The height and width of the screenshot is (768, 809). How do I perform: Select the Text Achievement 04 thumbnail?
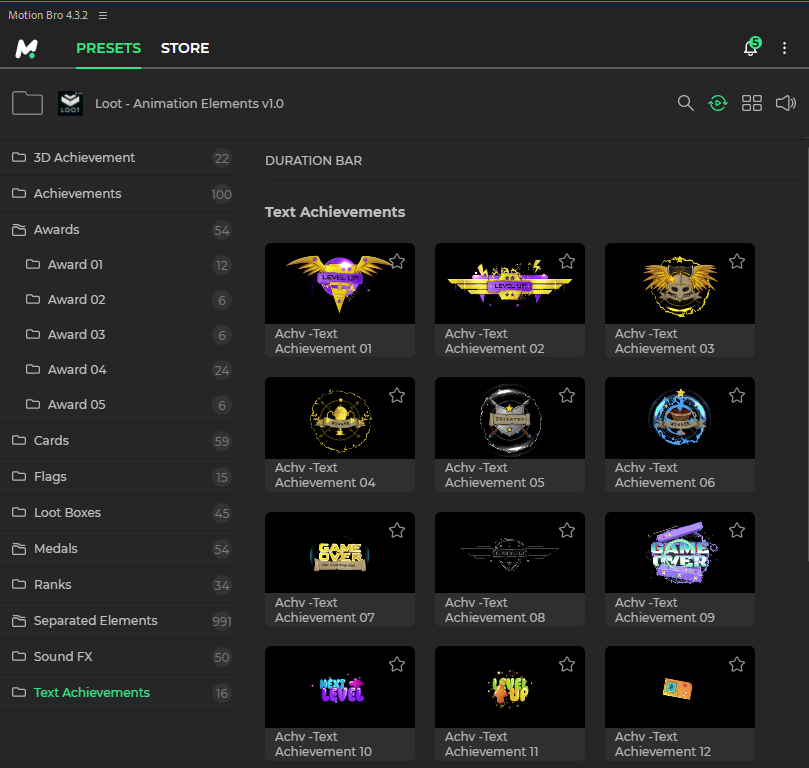(339, 418)
